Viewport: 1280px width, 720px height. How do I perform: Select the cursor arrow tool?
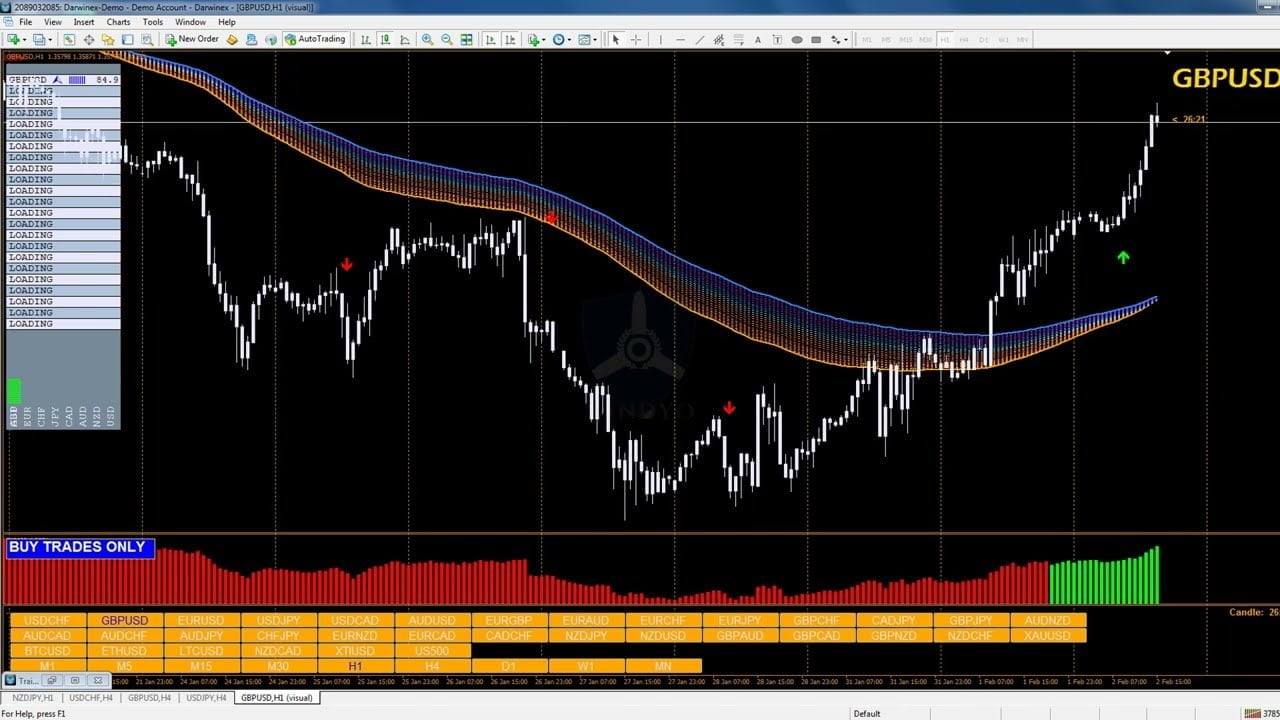coord(615,39)
